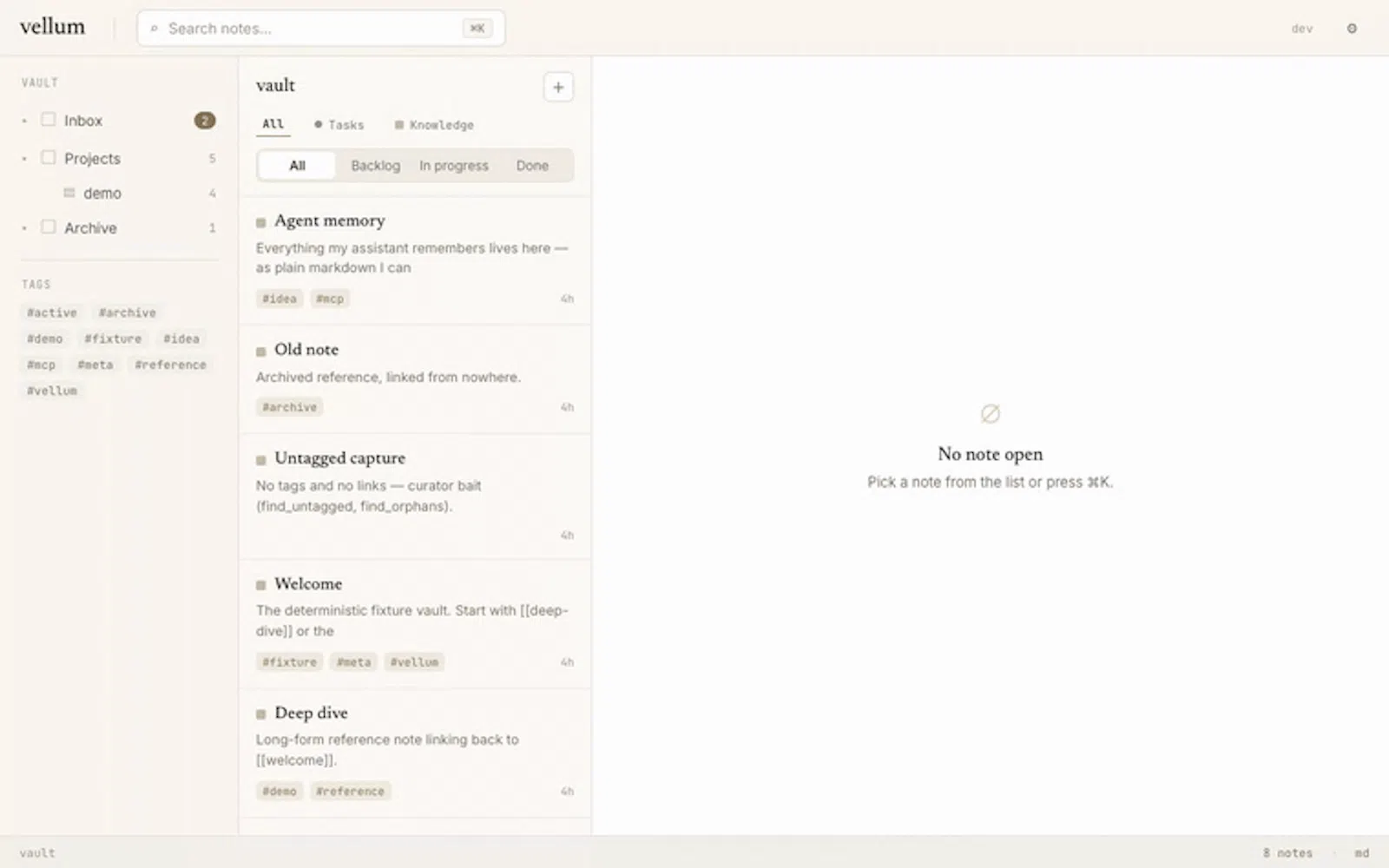Filter by #vellum tag in sidebar
Viewport: 1389px width, 868px height.
point(52,391)
